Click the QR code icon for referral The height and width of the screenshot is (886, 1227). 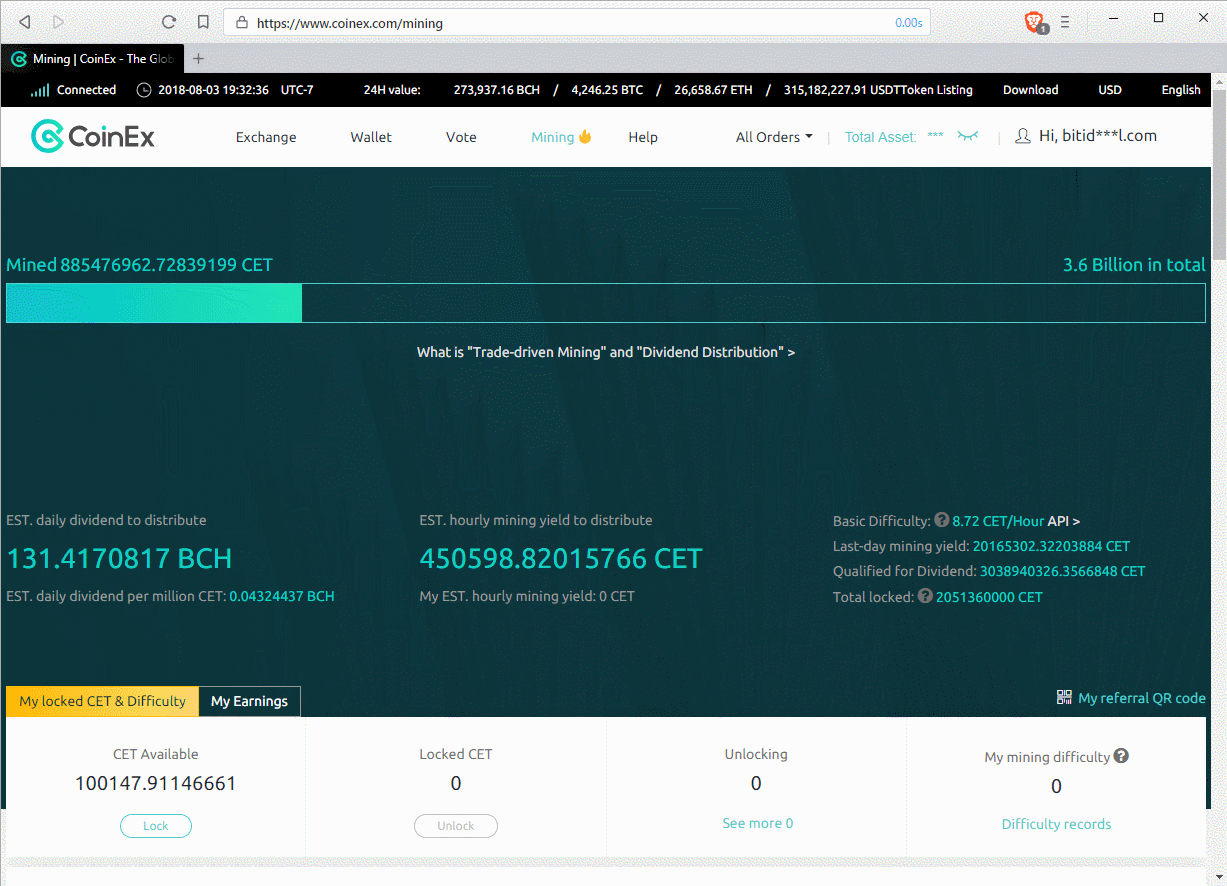(x=1064, y=697)
